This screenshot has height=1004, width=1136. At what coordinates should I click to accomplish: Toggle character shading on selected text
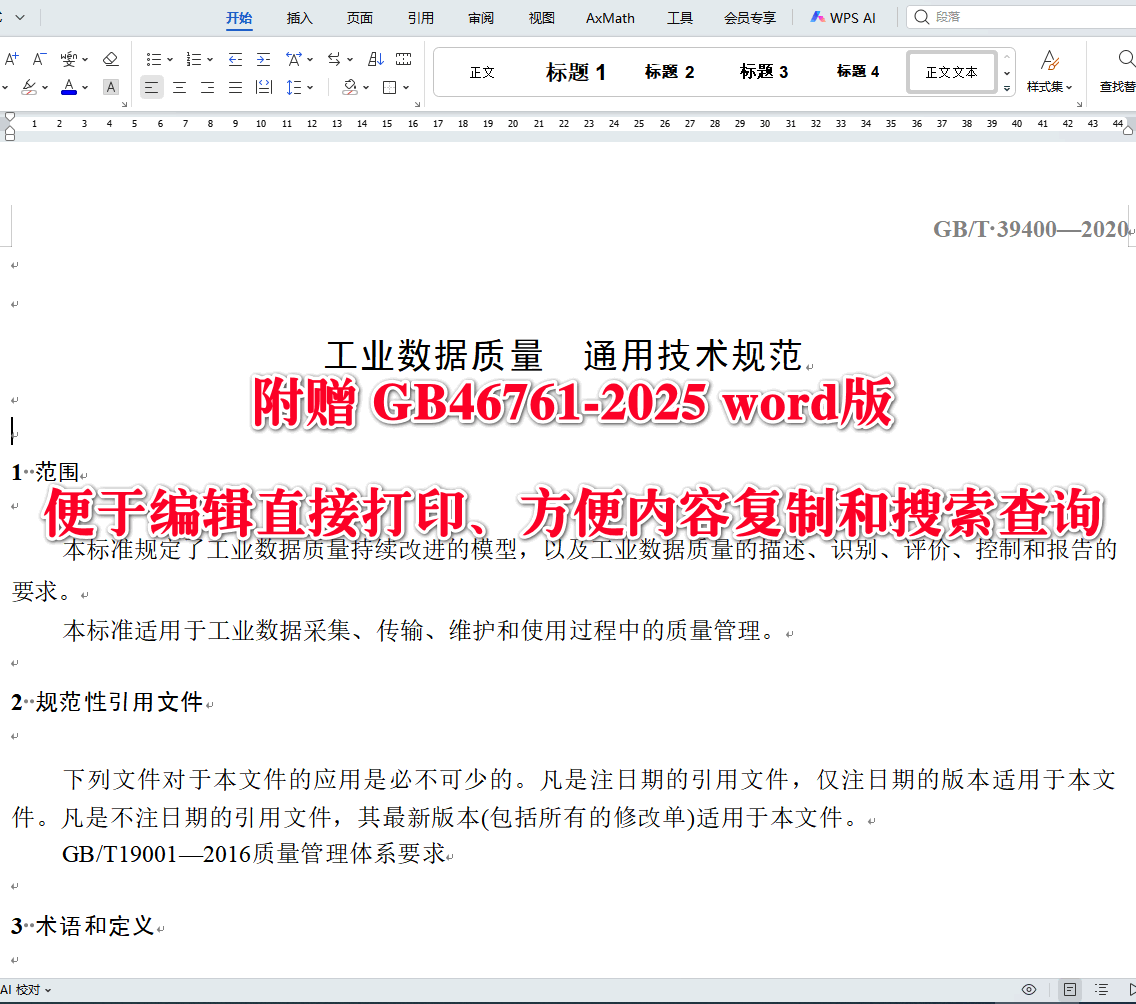tap(111, 87)
